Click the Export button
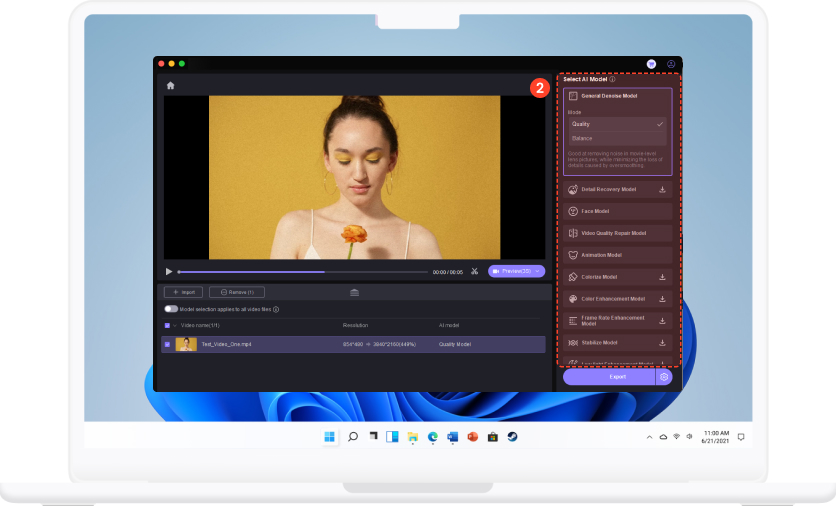The height and width of the screenshot is (506, 836). (x=608, y=377)
